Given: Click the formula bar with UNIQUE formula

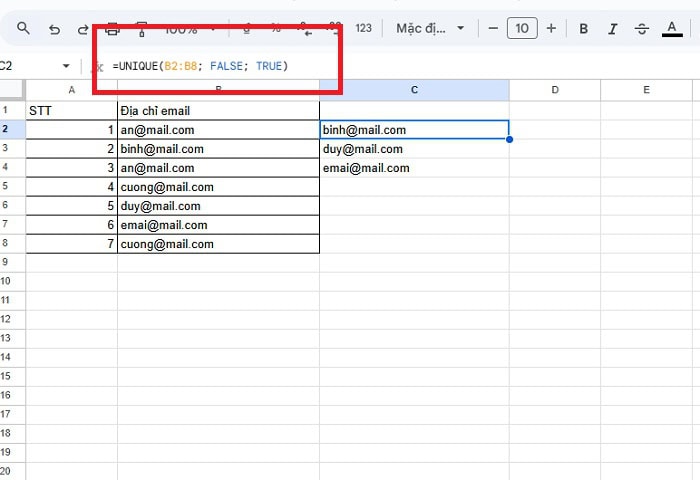Looking at the screenshot, I should tap(402, 66).
